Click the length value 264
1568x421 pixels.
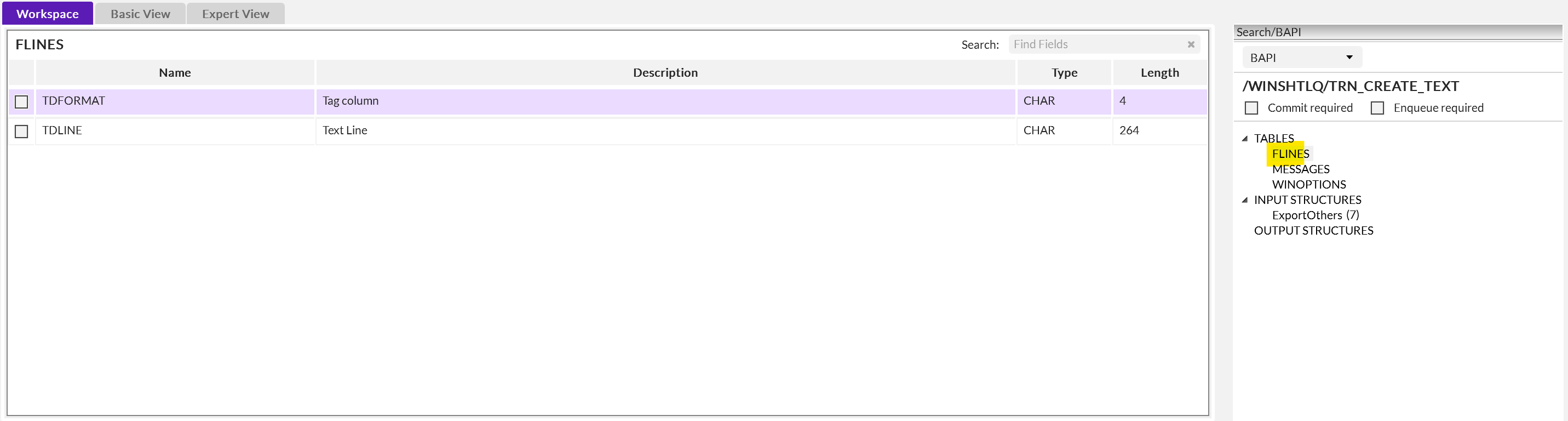1159,130
